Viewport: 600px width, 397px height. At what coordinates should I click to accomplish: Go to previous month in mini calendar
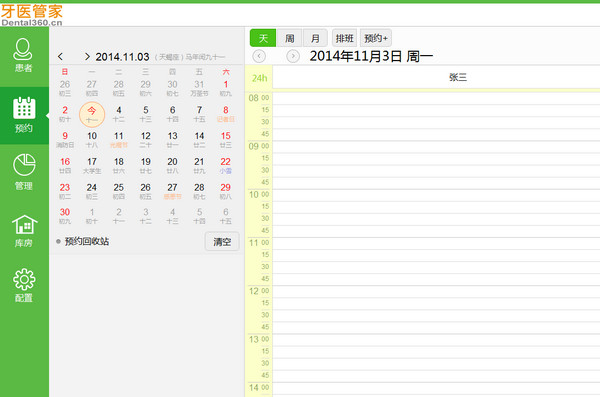(60, 57)
